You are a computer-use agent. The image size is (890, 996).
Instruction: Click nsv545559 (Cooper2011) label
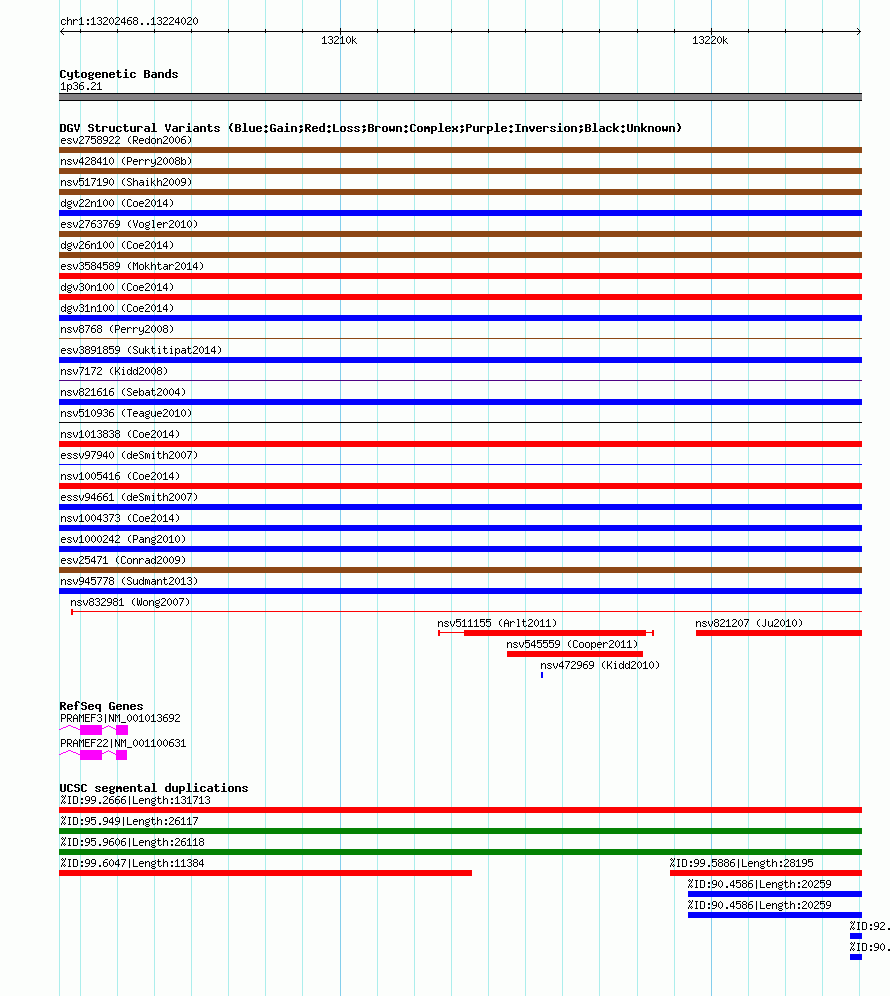tap(572, 643)
